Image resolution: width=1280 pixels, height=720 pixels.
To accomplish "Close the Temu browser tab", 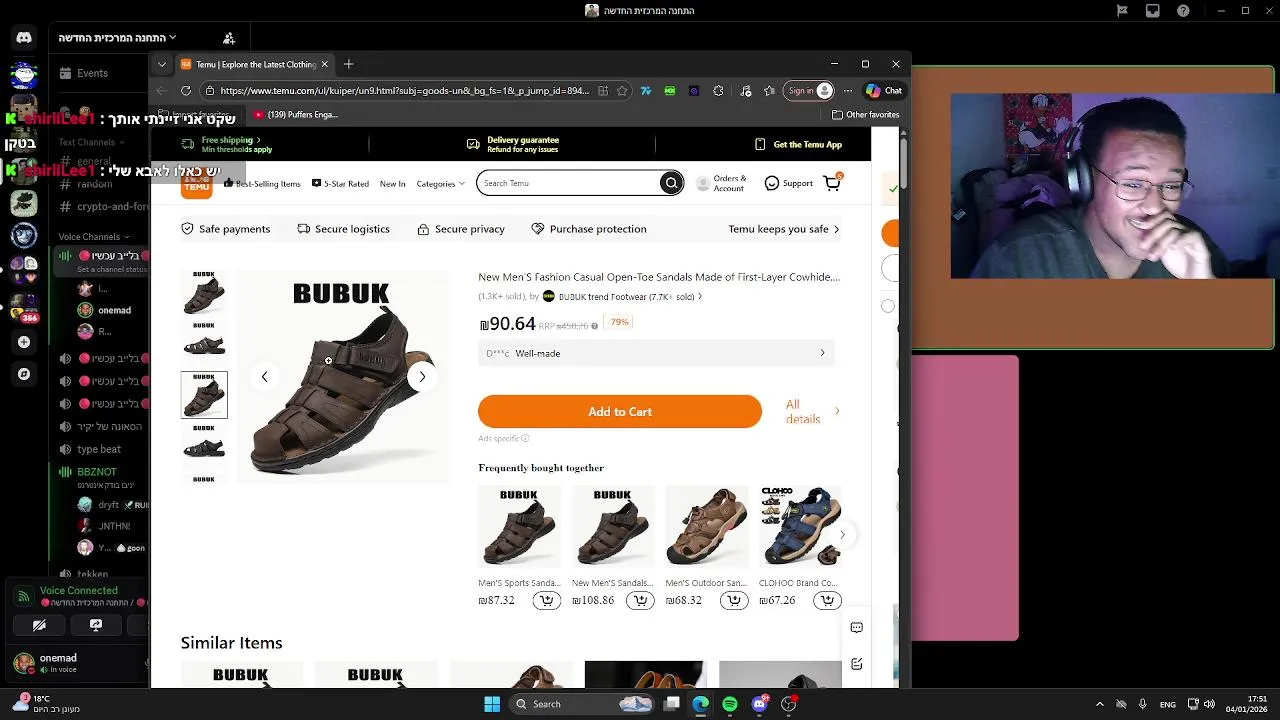I will pos(324,64).
